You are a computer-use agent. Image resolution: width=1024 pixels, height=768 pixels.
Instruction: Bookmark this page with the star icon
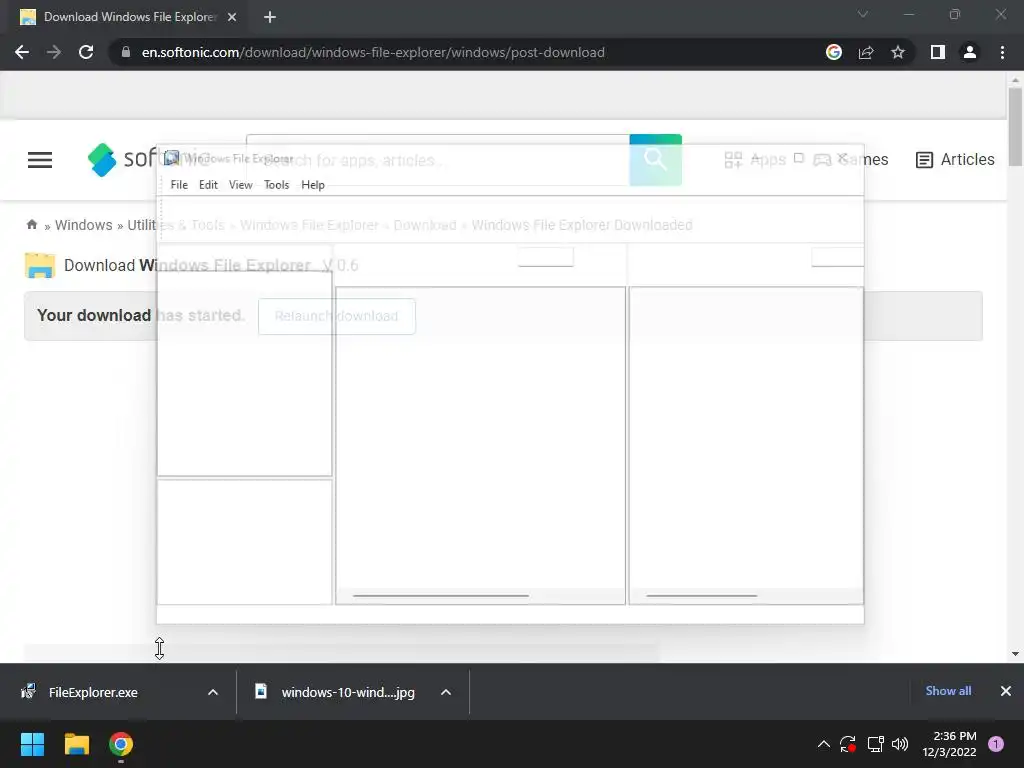point(898,52)
